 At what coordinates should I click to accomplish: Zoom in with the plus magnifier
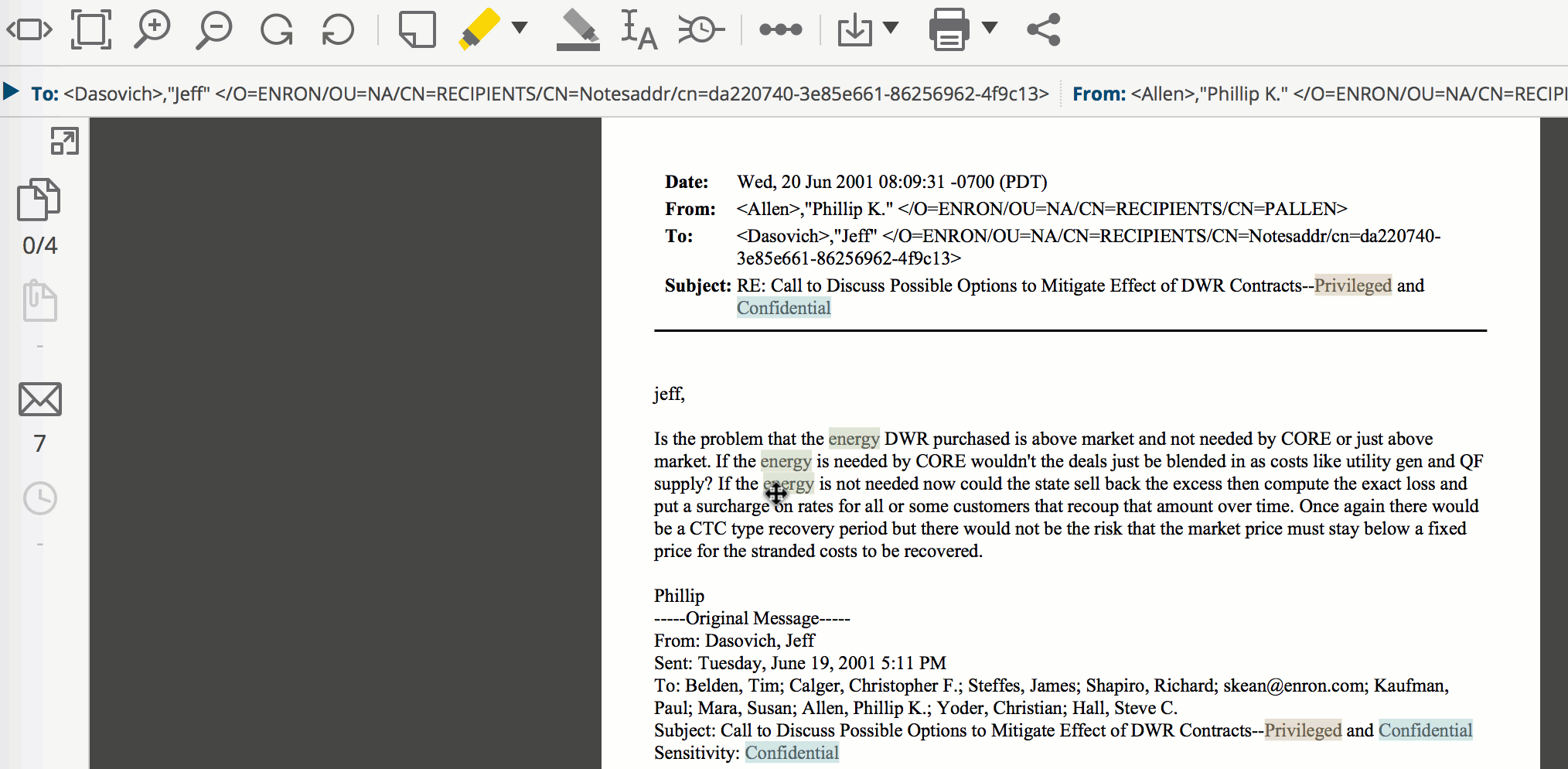tap(152, 30)
